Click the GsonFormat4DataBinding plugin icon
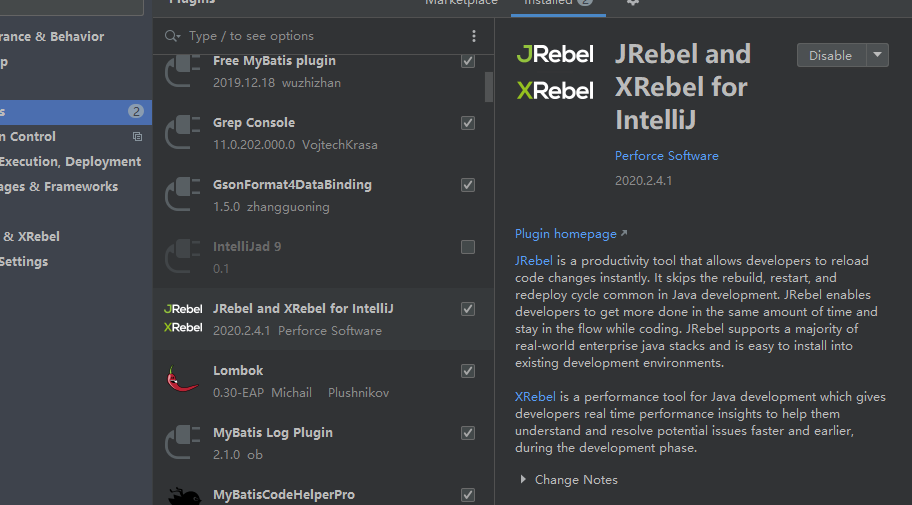912x505 pixels. [183, 194]
